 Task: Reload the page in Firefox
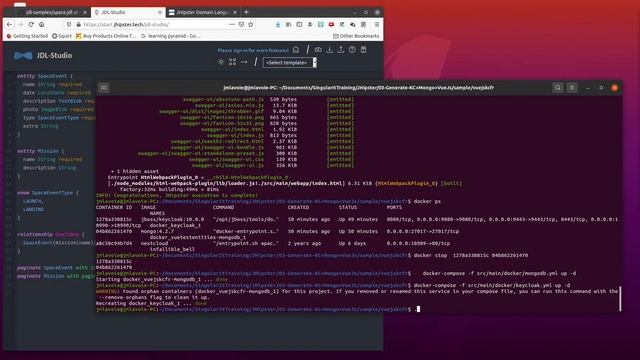pyautogui.click(x=31, y=24)
